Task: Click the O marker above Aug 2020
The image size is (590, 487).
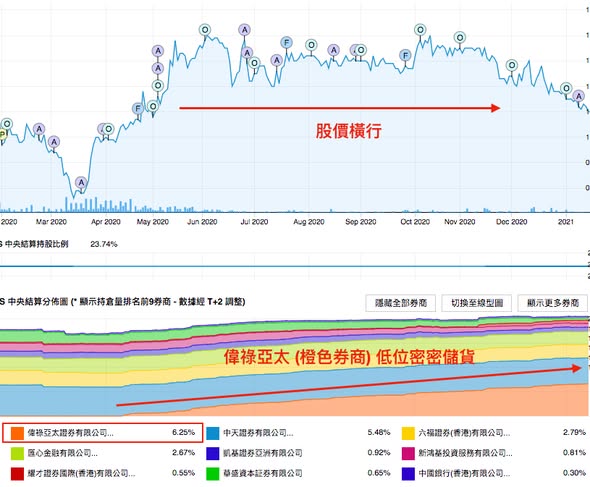Action: (x=311, y=45)
